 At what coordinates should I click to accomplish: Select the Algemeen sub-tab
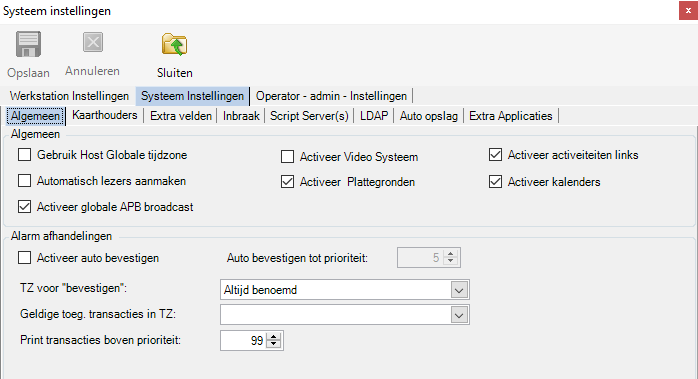pyautogui.click(x=36, y=116)
